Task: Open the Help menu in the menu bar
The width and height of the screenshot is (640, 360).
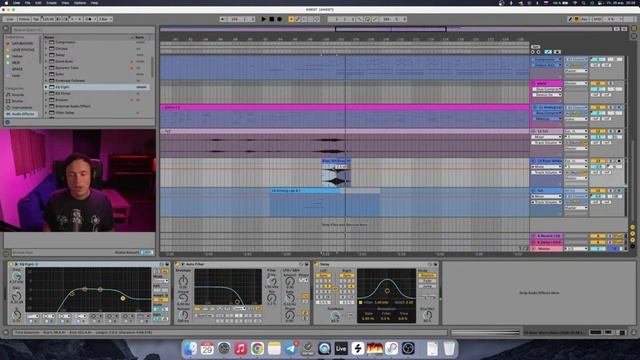Action: pos(94,3)
